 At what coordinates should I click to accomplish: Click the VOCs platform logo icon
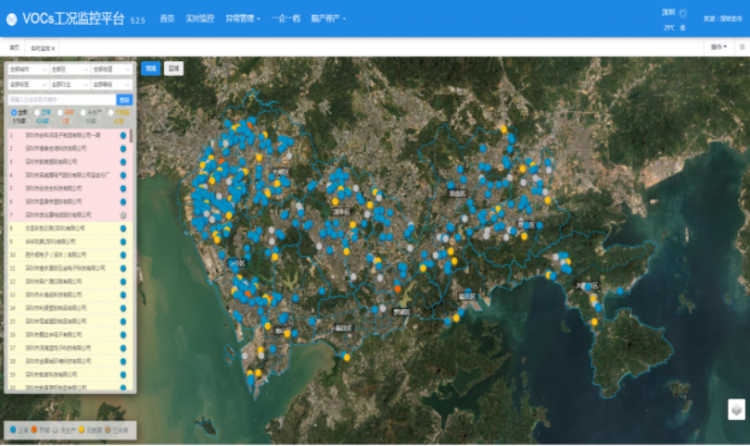pos(11,19)
